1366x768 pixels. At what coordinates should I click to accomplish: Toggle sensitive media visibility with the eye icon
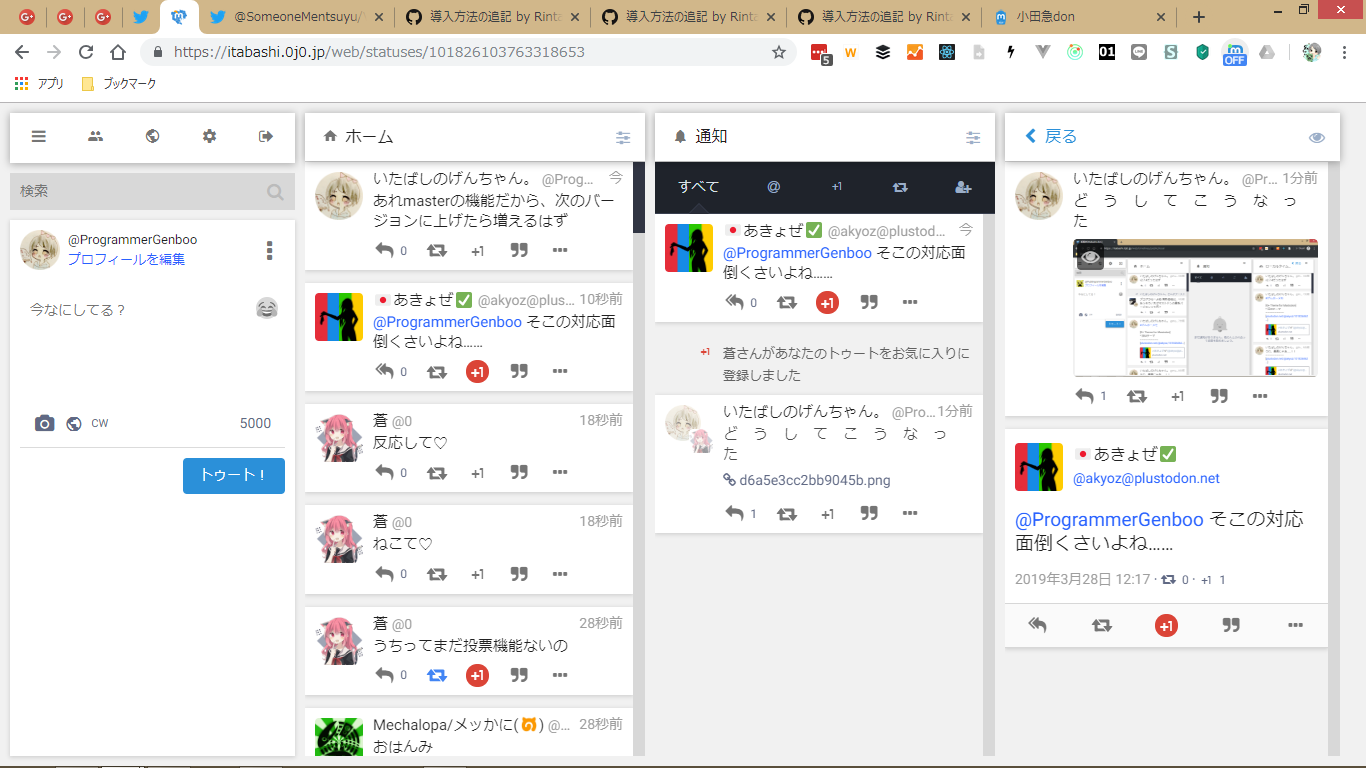click(1317, 138)
